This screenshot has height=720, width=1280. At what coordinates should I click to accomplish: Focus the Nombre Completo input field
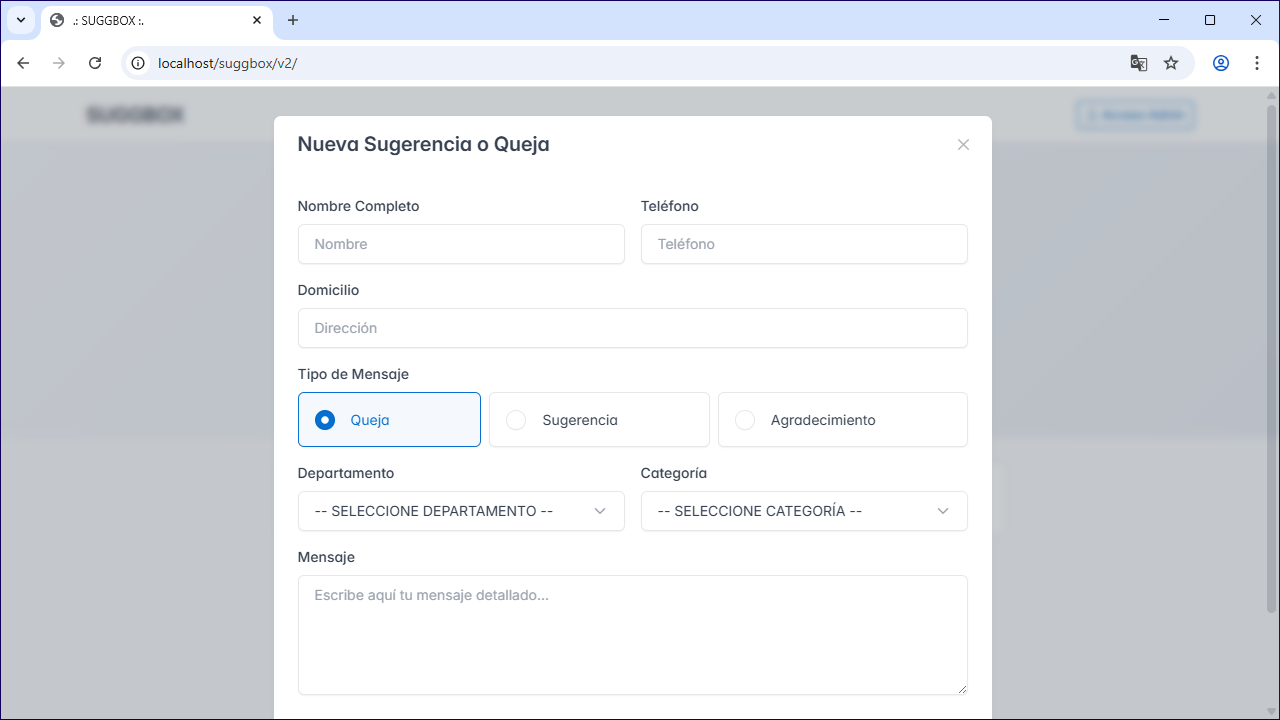[461, 244]
